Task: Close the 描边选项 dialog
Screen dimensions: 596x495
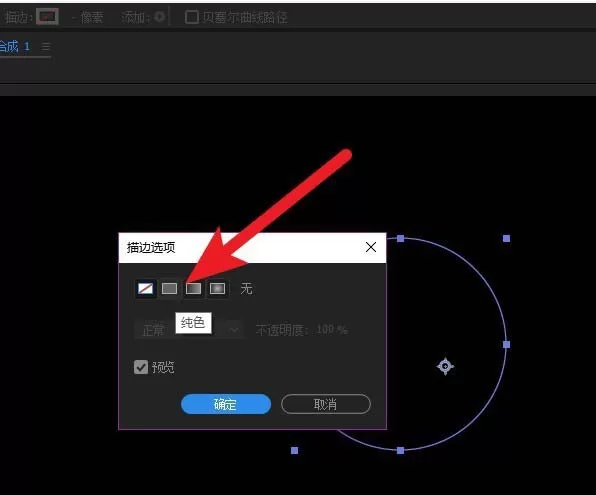Action: [371, 247]
